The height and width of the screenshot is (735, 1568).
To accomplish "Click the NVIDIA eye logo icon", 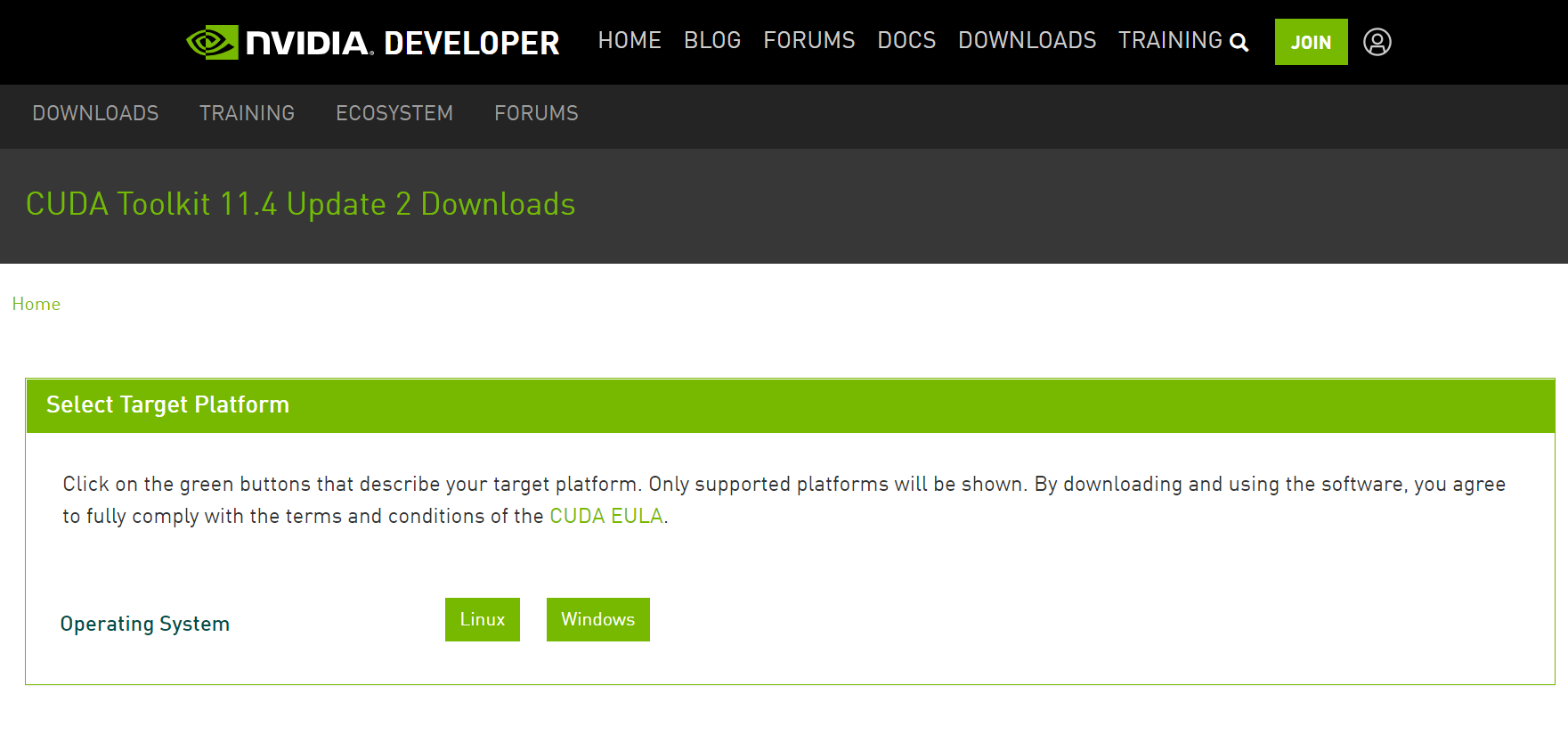I will pos(212,42).
